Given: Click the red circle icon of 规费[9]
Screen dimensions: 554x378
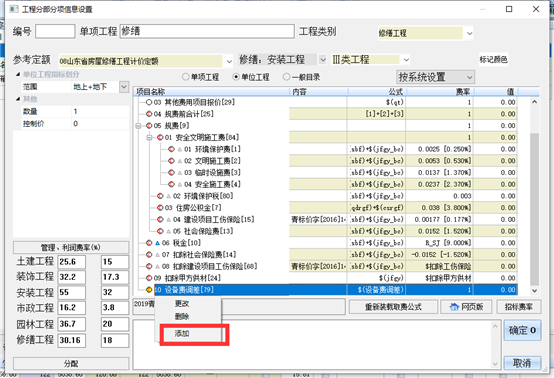Looking at the screenshot, I should [149, 126].
